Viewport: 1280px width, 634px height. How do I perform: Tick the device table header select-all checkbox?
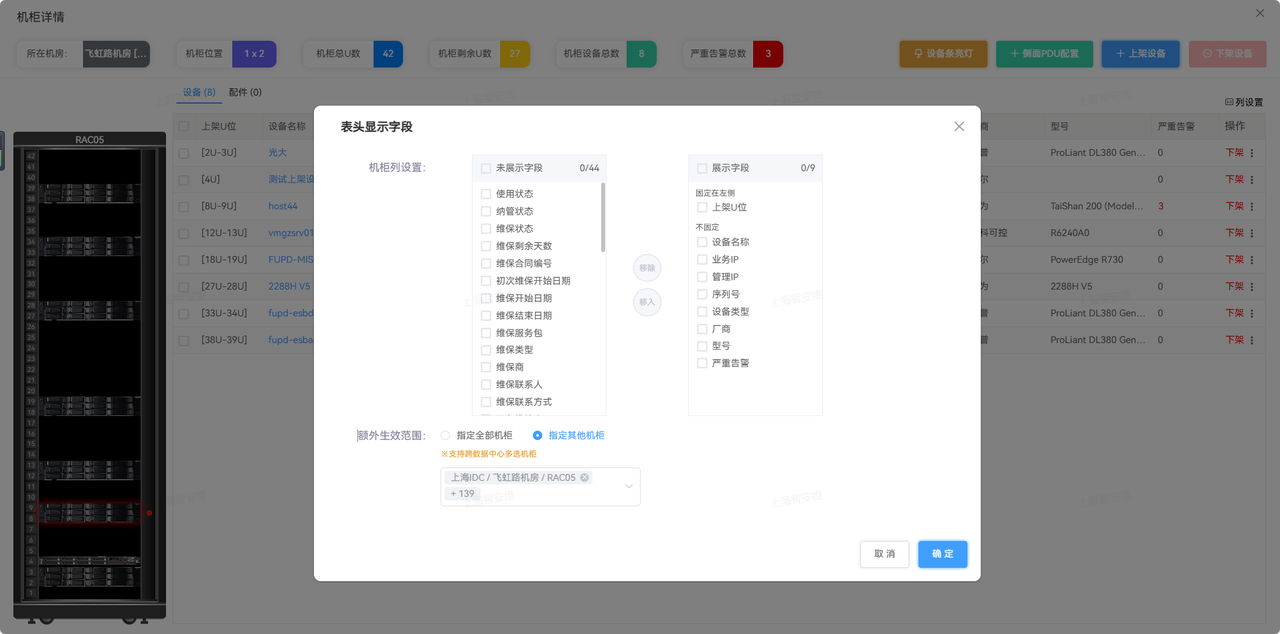tap(183, 126)
